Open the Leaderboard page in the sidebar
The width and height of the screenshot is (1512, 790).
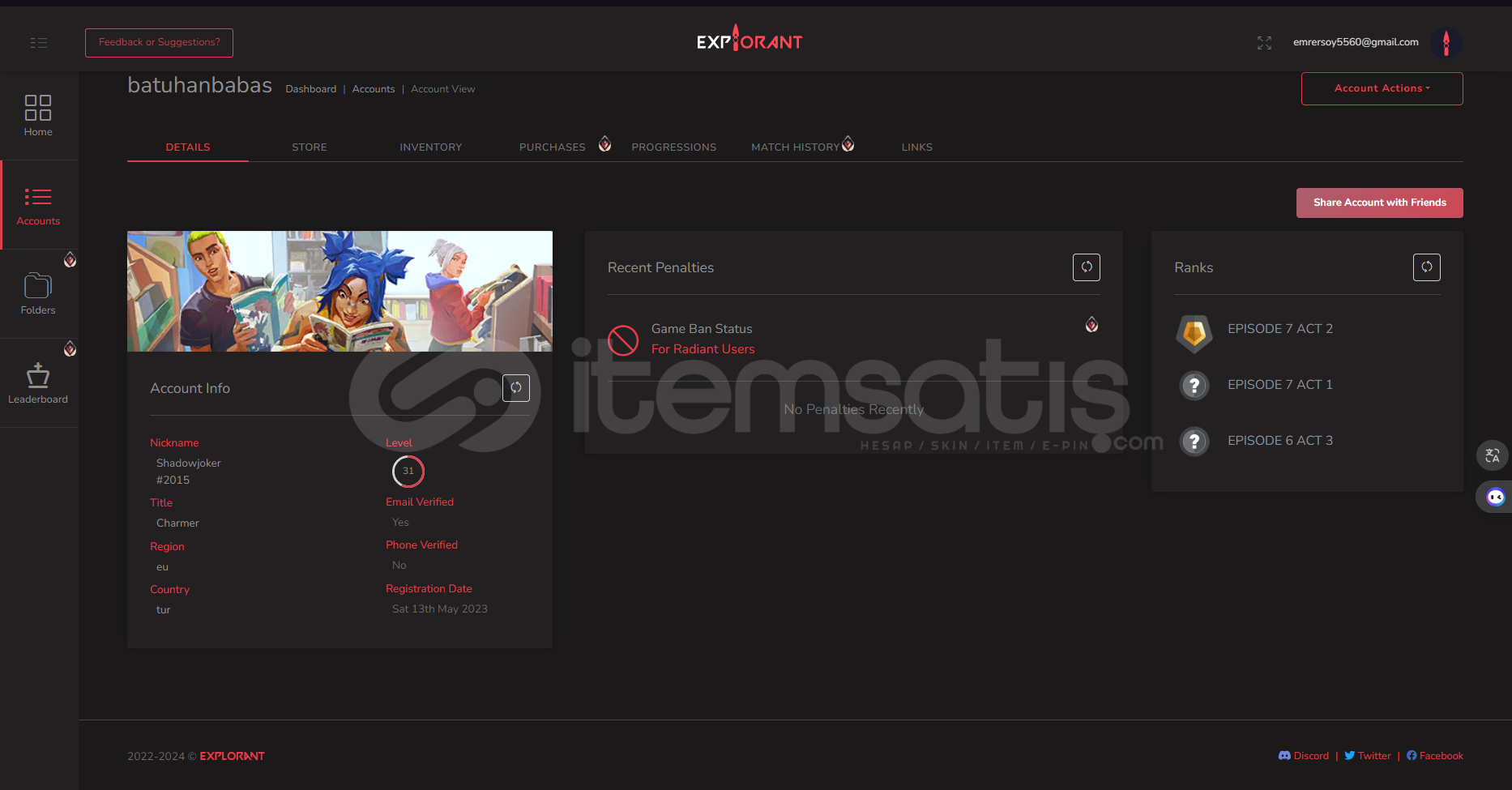(x=38, y=383)
